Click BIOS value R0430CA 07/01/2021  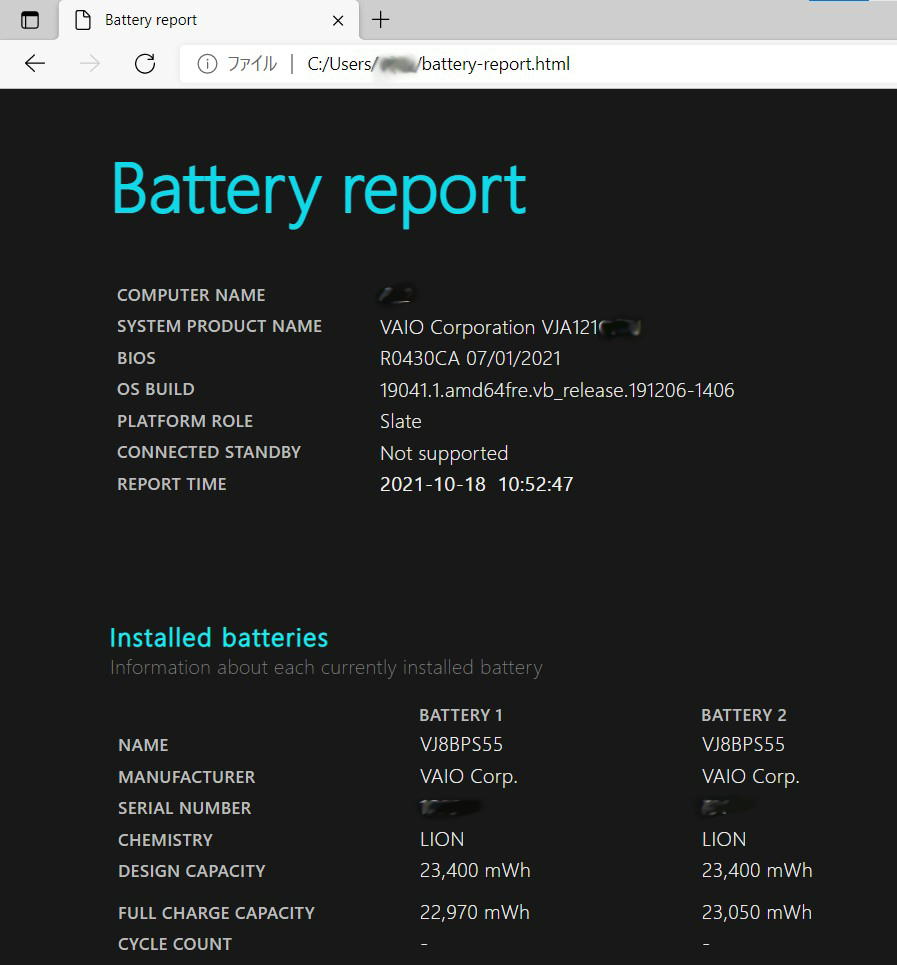pos(471,359)
